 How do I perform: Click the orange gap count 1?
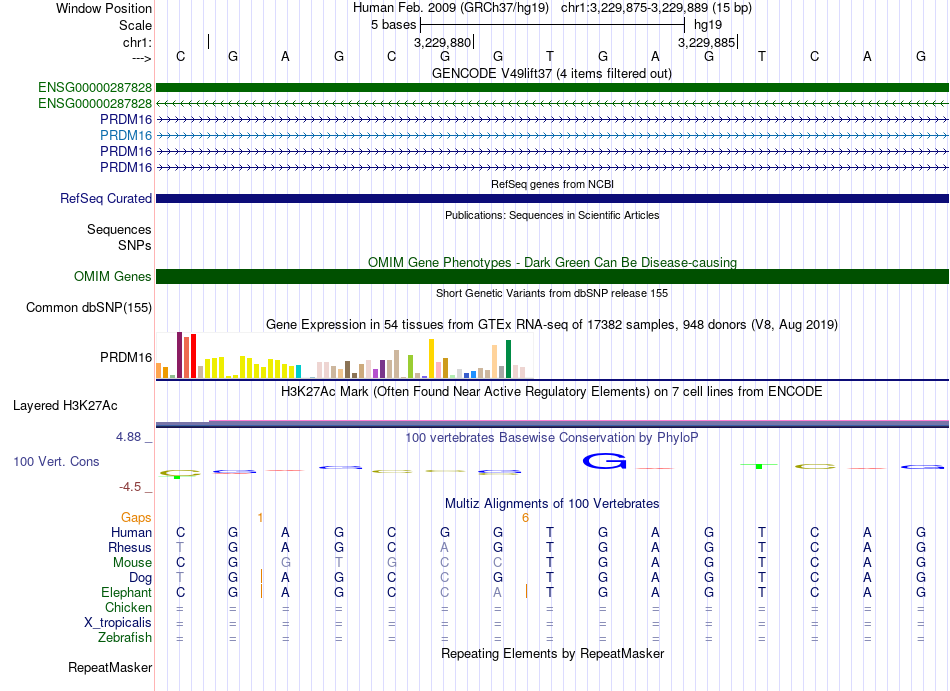260,518
